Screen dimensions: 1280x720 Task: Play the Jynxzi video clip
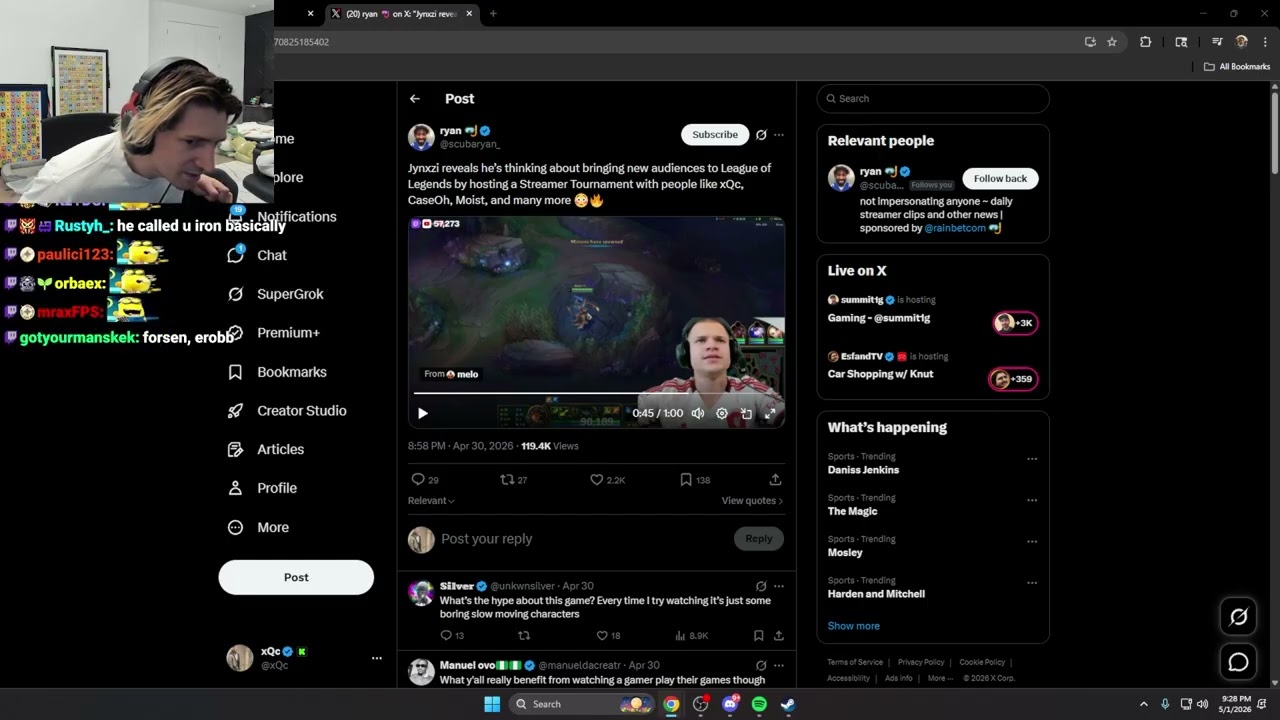pos(423,413)
